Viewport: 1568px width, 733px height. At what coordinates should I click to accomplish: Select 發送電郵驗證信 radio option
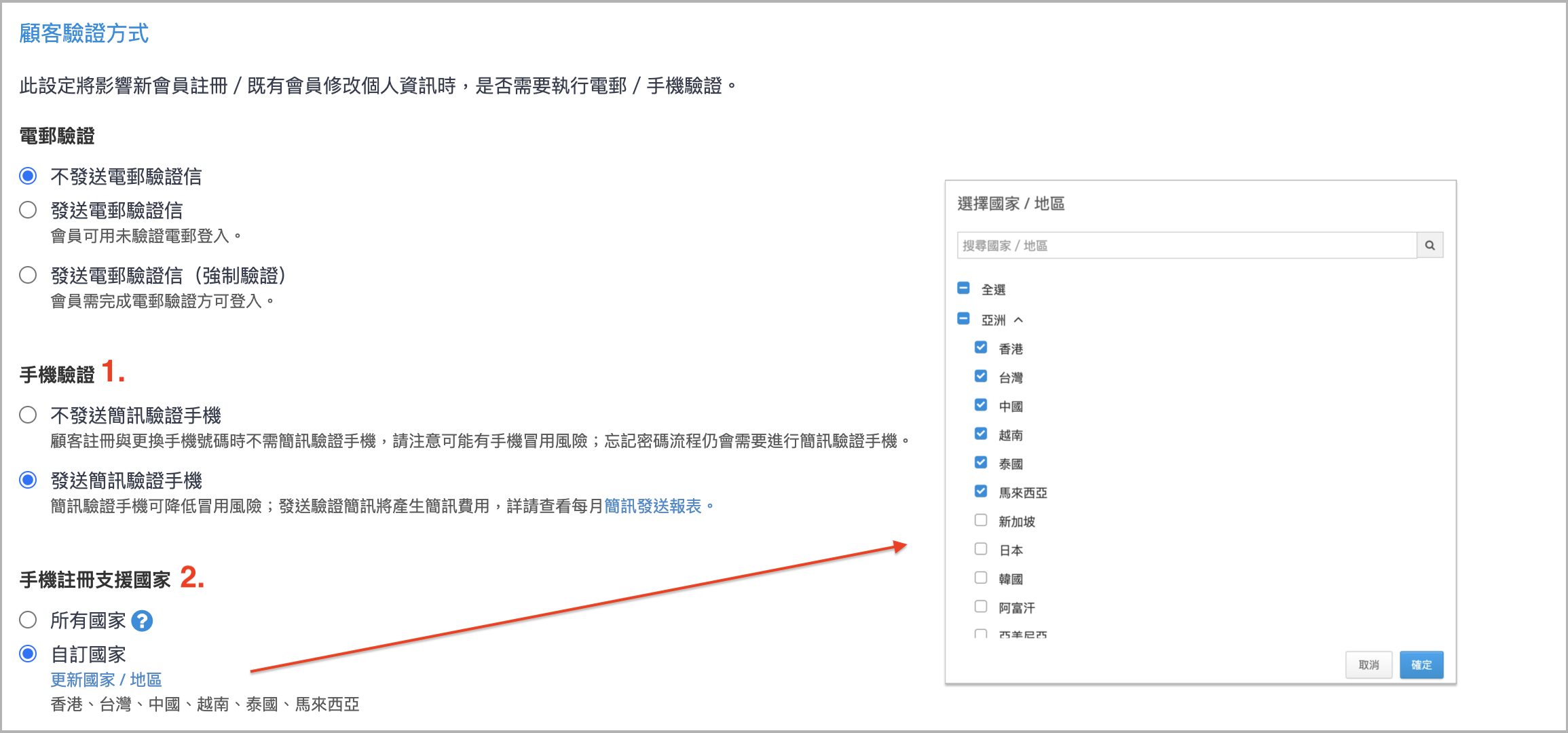click(x=28, y=210)
